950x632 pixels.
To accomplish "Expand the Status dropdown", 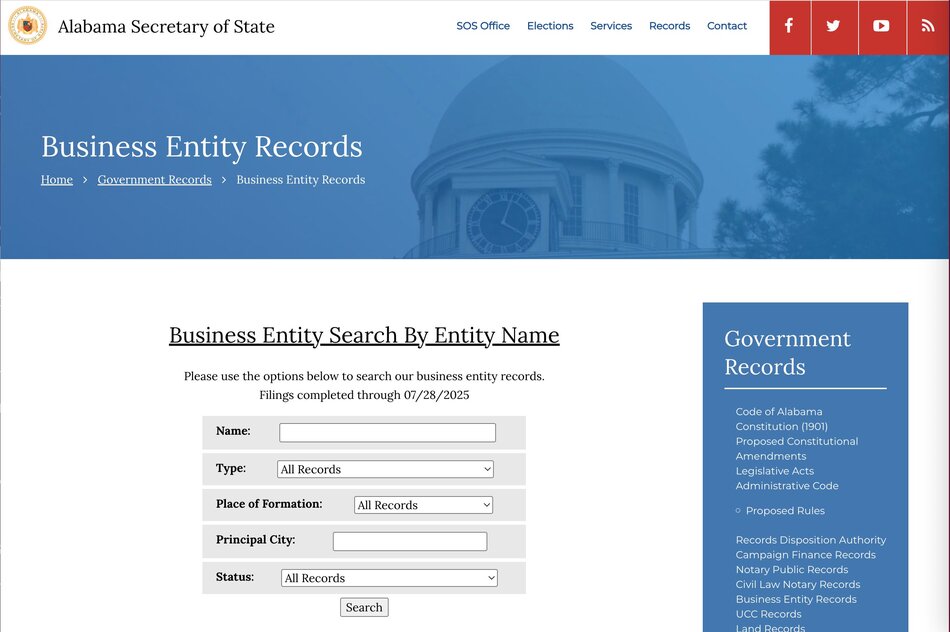I will point(390,577).
